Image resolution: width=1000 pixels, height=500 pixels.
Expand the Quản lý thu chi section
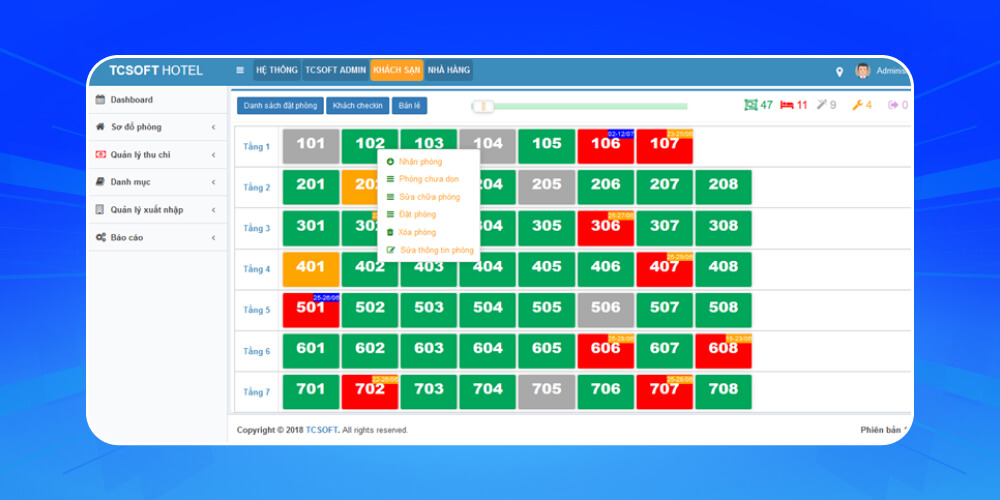coord(155,154)
